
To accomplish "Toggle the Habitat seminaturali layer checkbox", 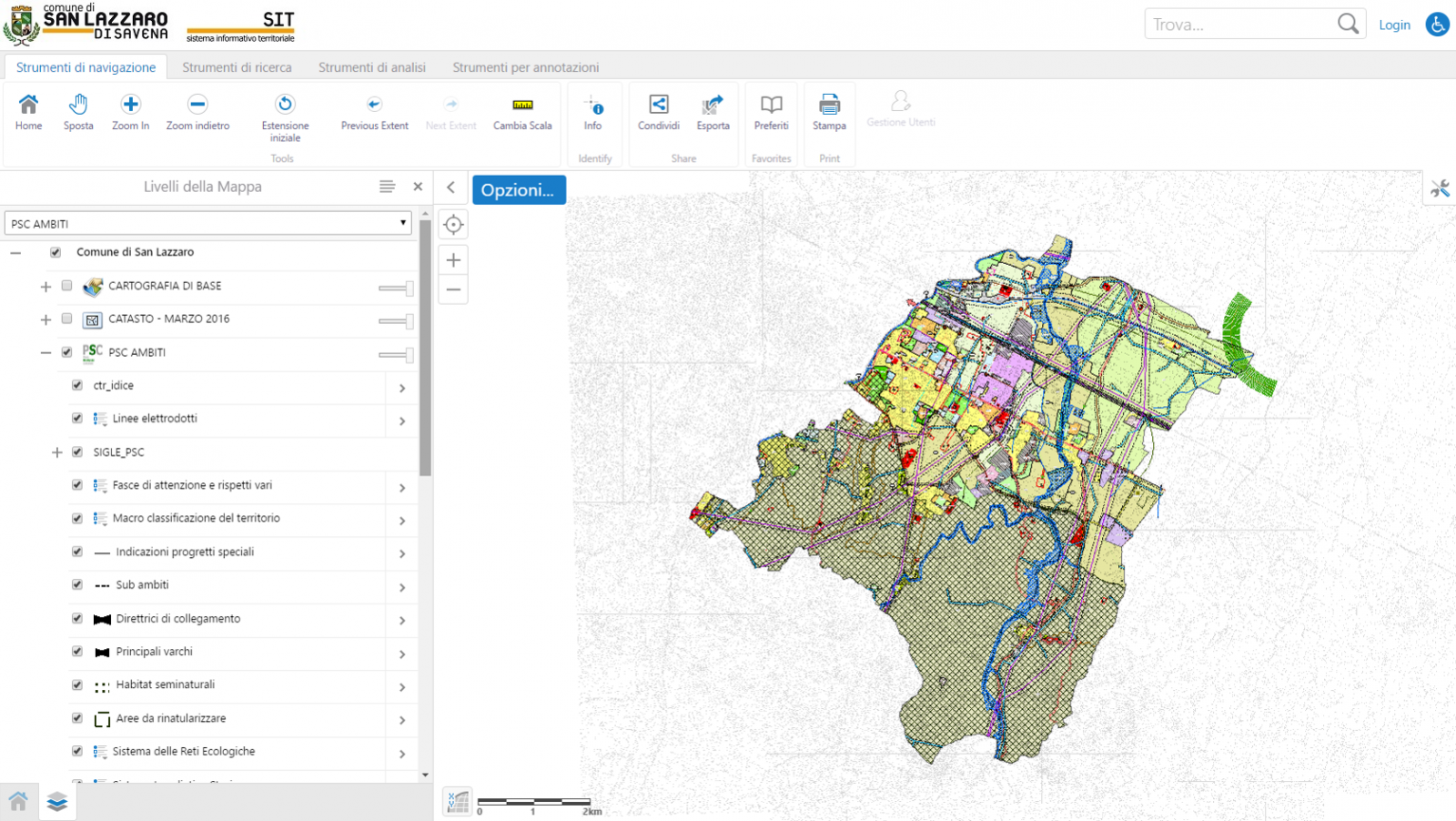I will [x=77, y=684].
